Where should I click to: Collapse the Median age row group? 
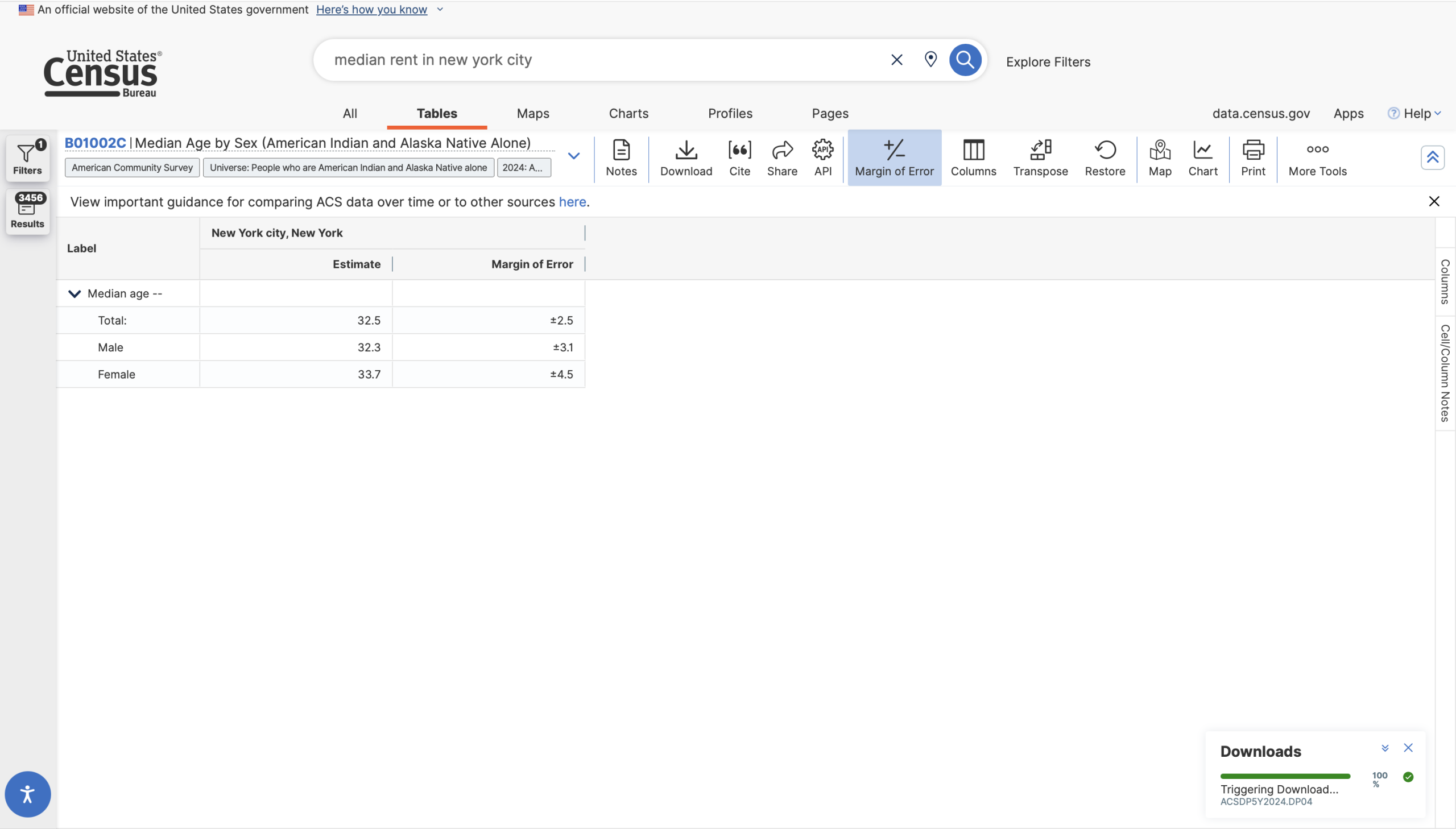point(74,294)
